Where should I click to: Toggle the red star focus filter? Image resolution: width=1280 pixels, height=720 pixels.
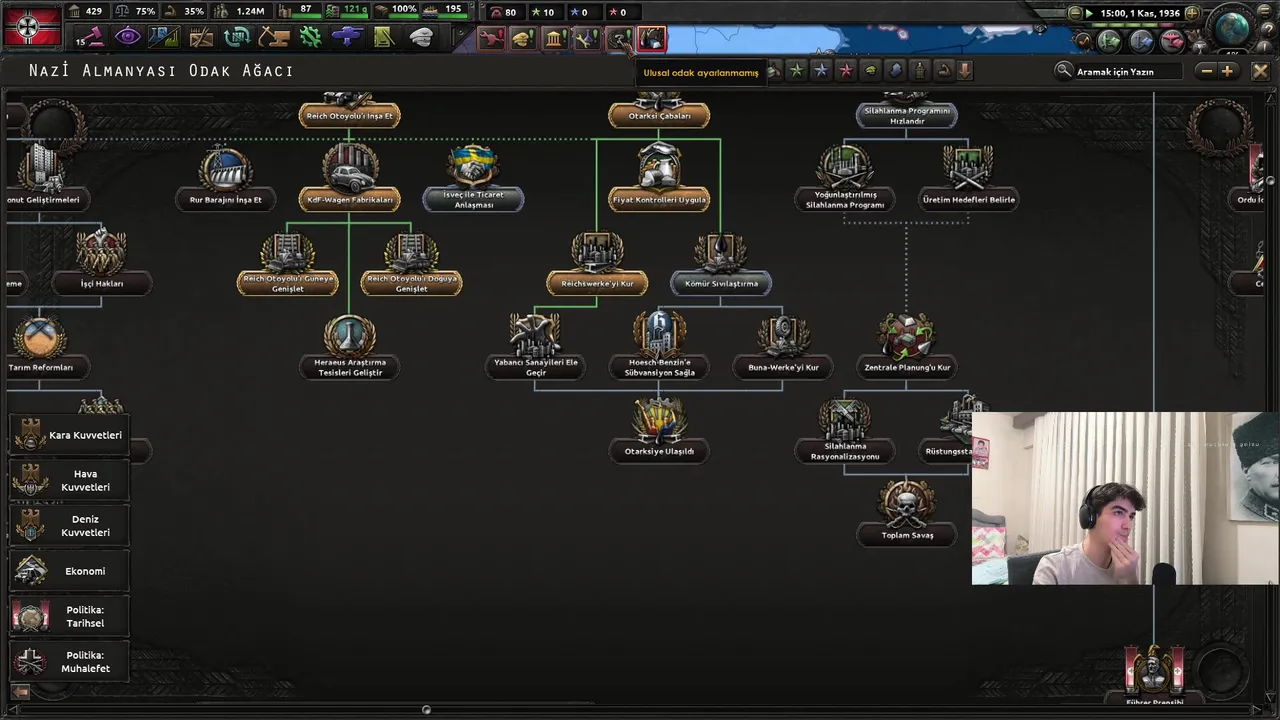coord(846,70)
